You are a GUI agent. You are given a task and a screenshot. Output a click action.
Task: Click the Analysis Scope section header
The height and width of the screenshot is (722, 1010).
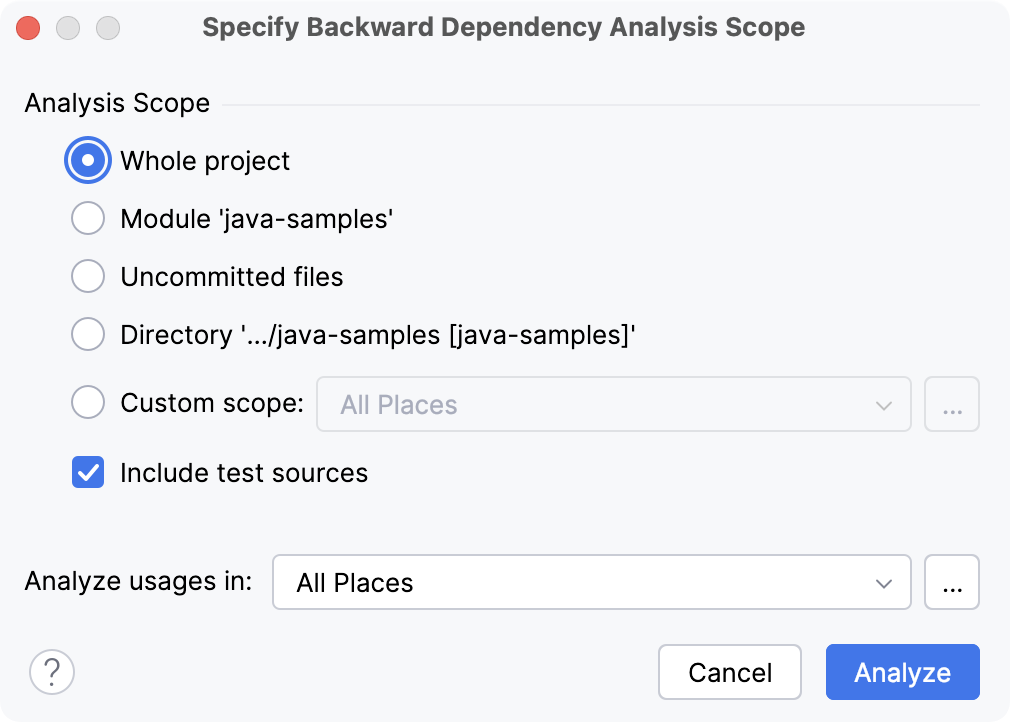click(116, 103)
